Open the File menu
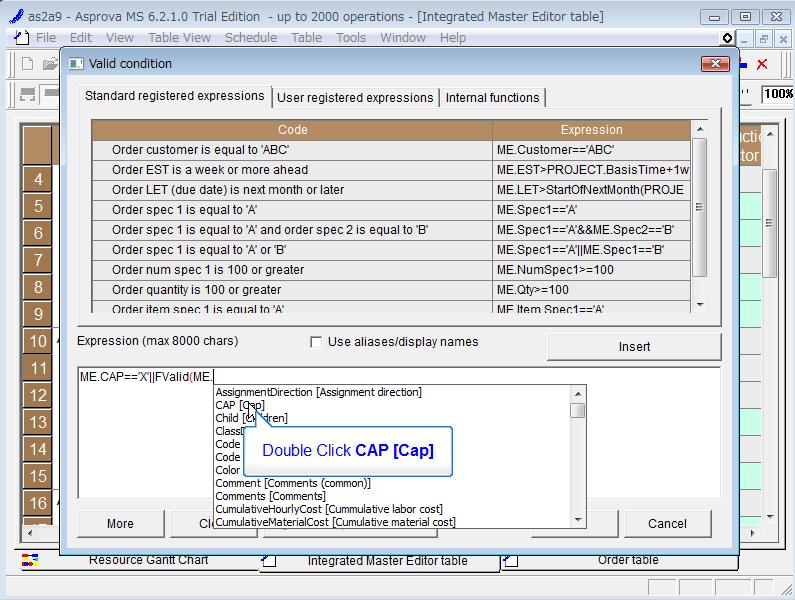 point(46,38)
